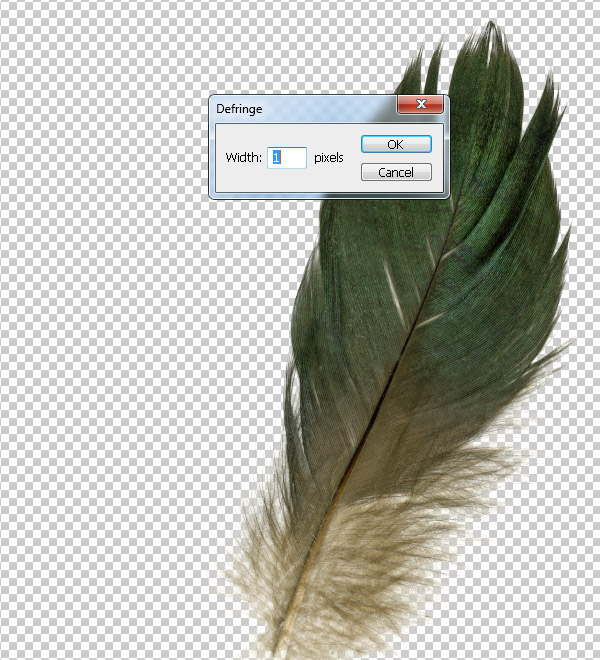The height and width of the screenshot is (660, 600).
Task: Click OK in the Defringe dialog
Action: pyautogui.click(x=396, y=144)
